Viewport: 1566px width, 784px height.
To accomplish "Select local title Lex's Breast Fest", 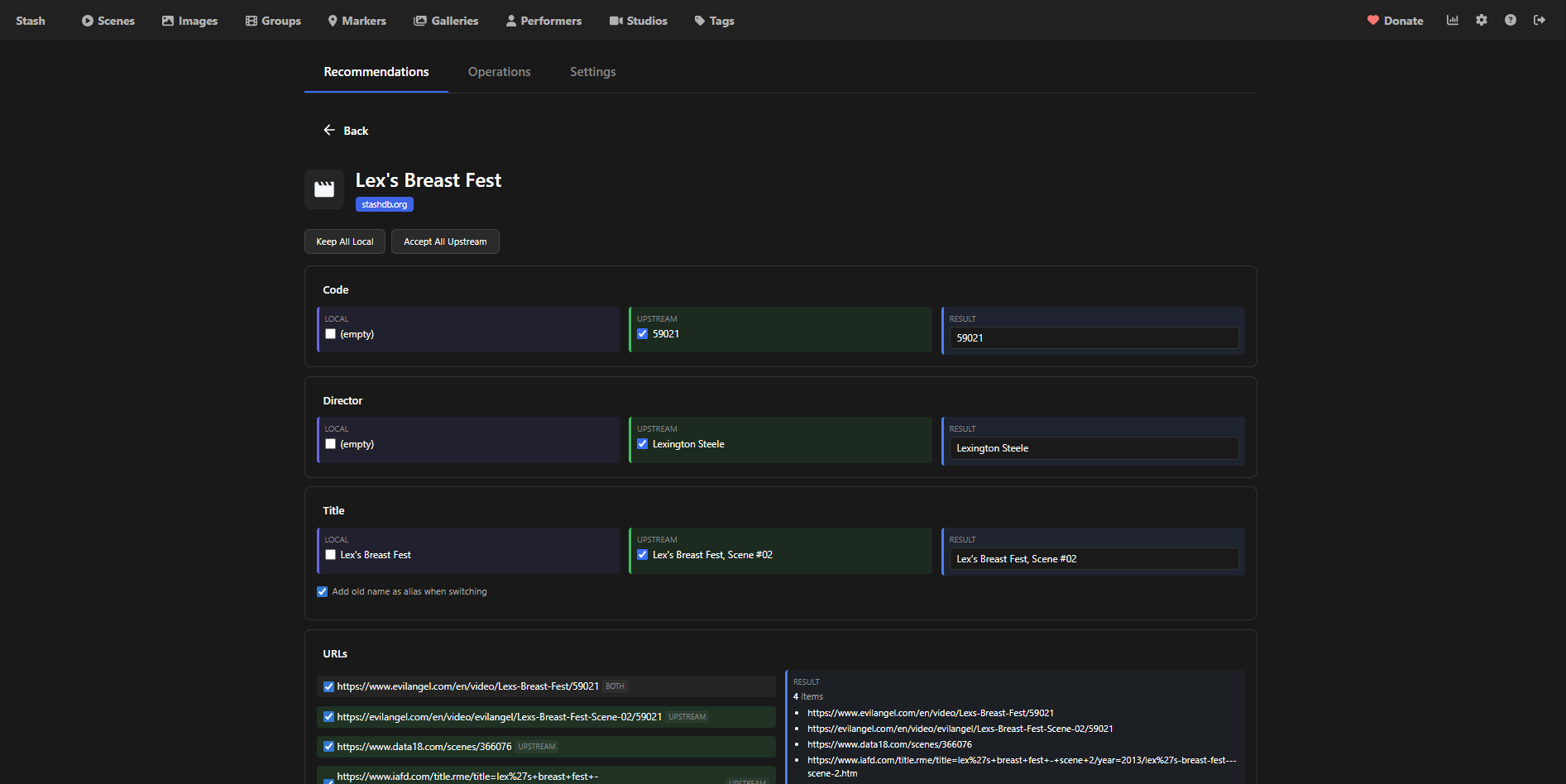I will click(x=331, y=555).
